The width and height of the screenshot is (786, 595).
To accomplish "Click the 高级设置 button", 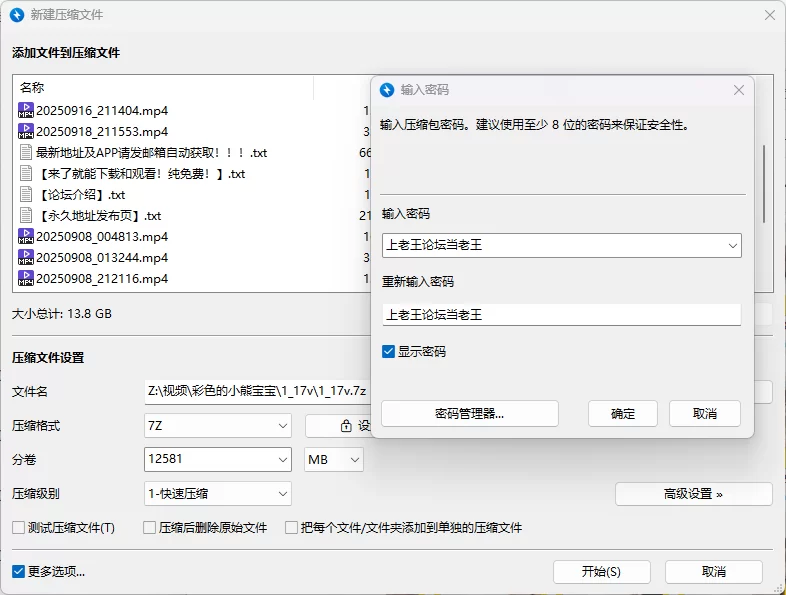I will 693,493.
